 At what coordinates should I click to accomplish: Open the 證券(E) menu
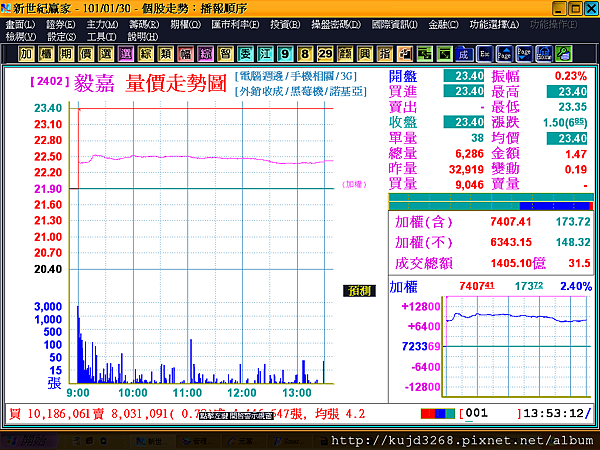coord(60,25)
